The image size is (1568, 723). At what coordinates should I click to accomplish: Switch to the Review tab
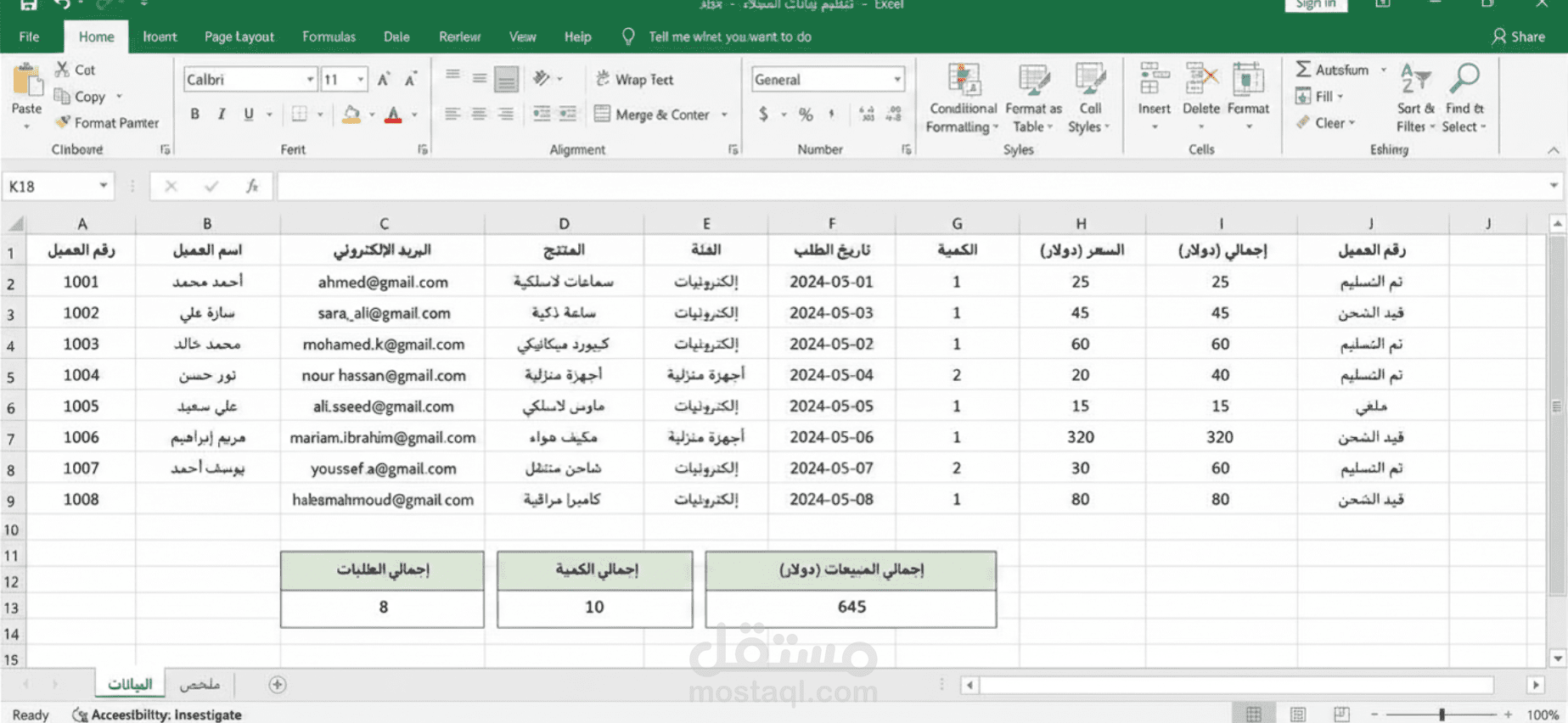click(459, 36)
